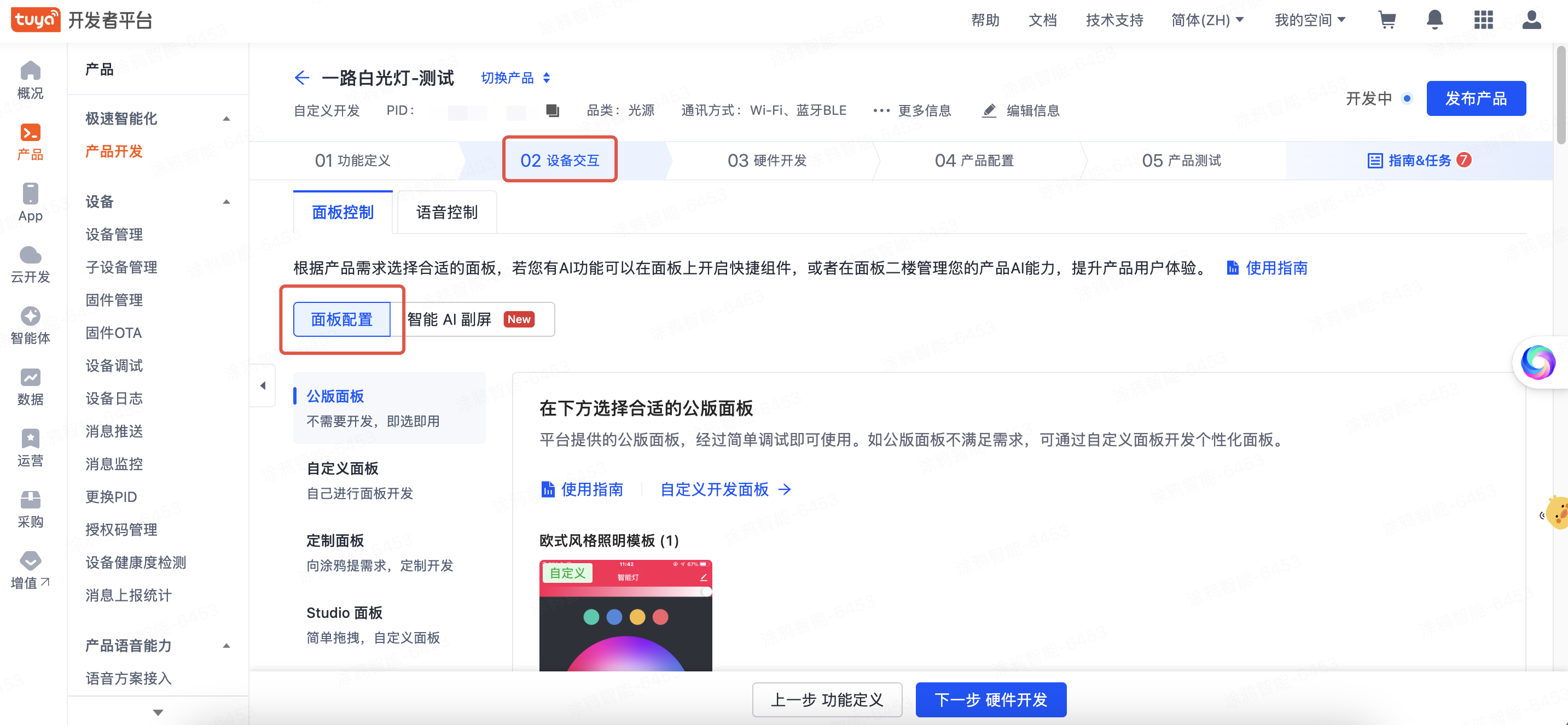The height and width of the screenshot is (725, 1568).
Task: Select the Studio 面板 panel option
Action: point(390,624)
